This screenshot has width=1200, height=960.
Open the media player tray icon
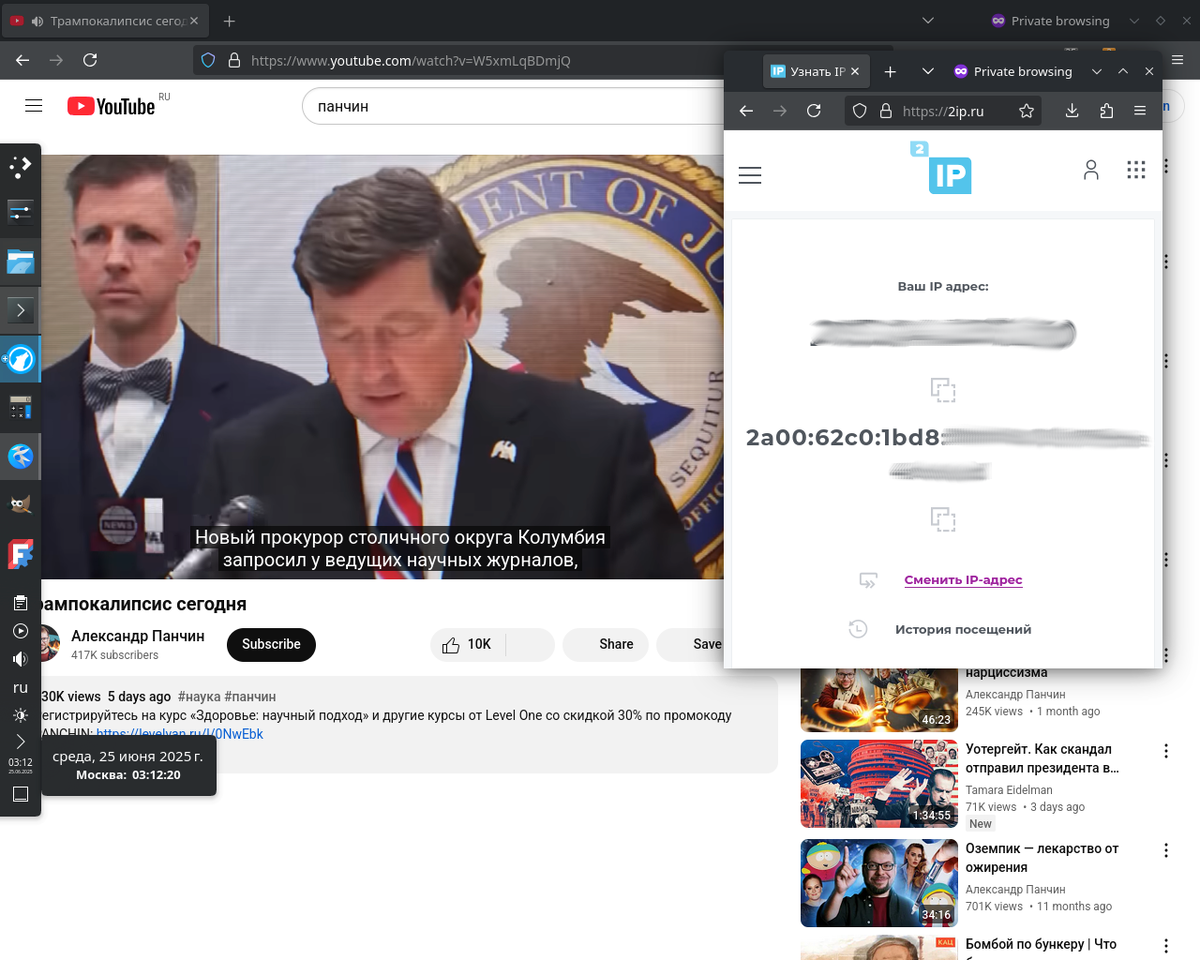click(x=20, y=631)
